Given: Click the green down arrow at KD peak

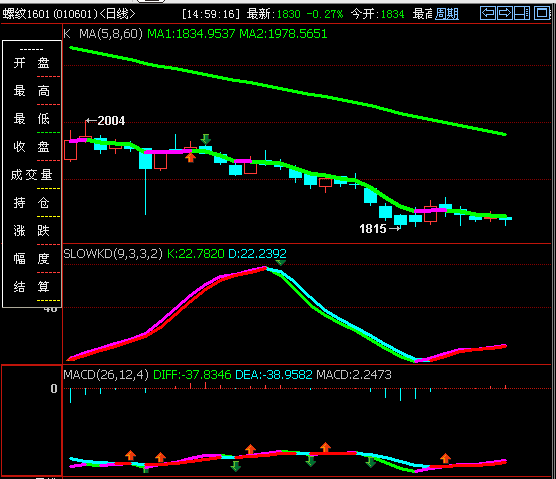Looking at the screenshot, I should click(280, 263).
